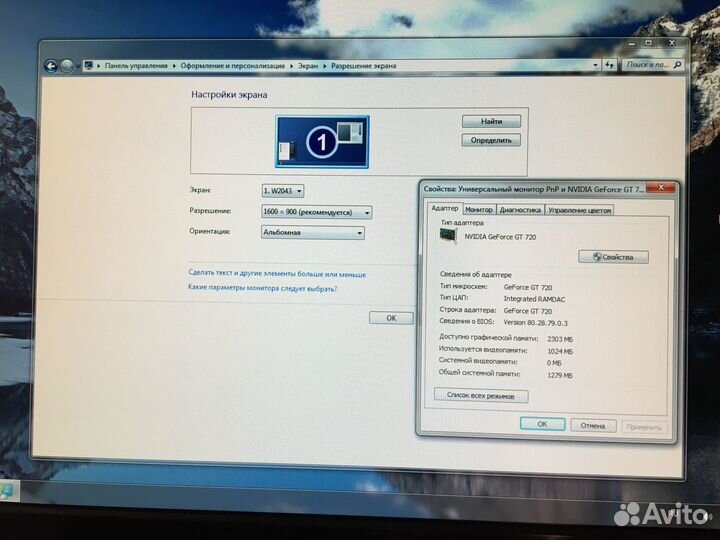720x540 pixels.
Task: Click the adapter Свойства button
Action: click(x=613, y=257)
